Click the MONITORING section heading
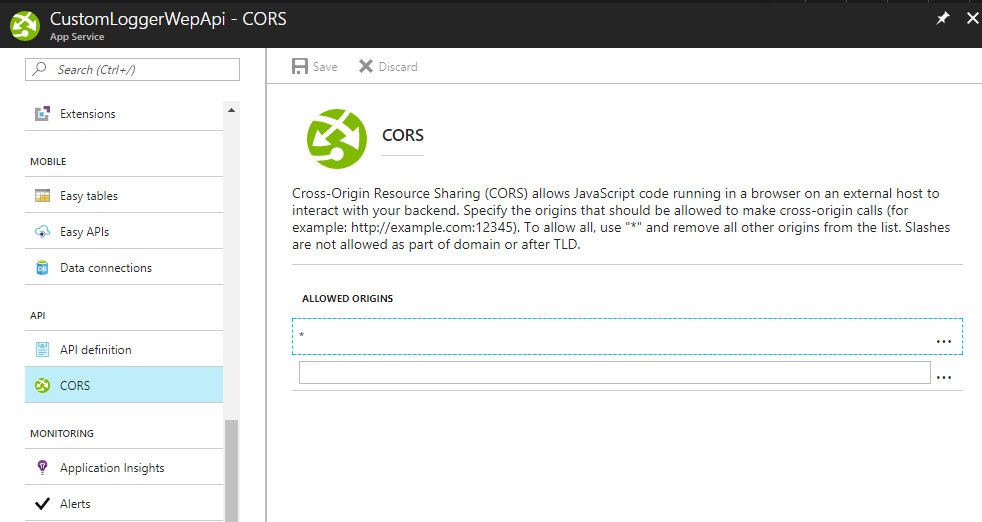This screenshot has height=522, width=982. click(x=62, y=434)
